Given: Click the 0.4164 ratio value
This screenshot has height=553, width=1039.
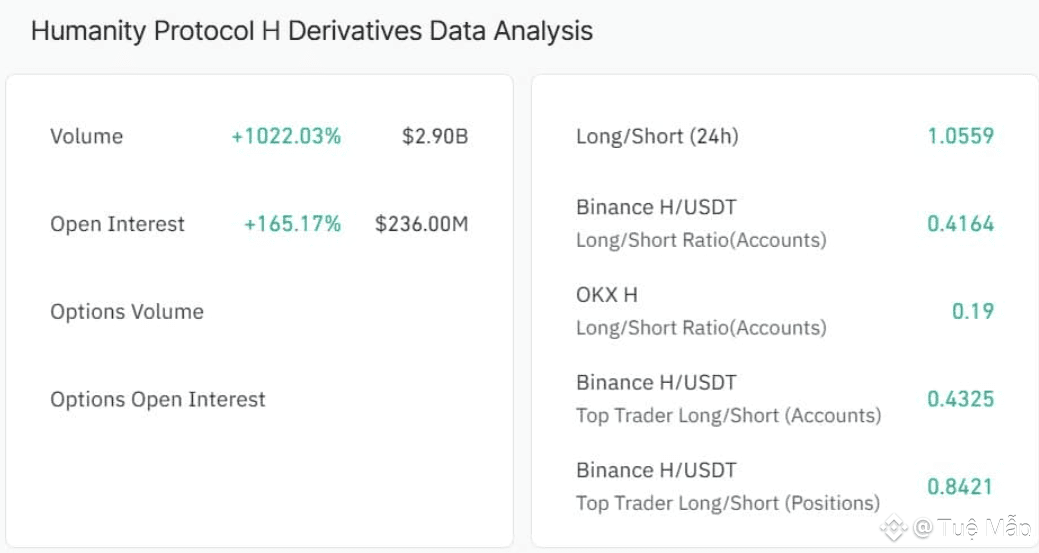Looking at the screenshot, I should tap(960, 224).
